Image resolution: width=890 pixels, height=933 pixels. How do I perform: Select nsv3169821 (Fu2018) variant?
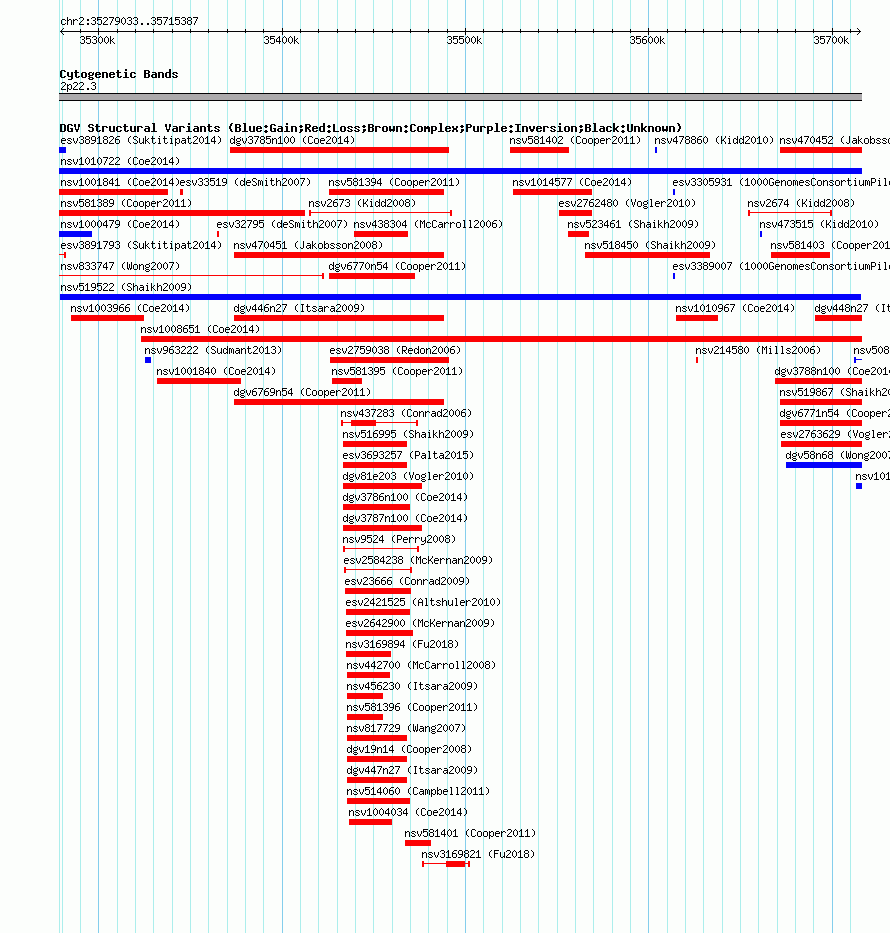478,854
